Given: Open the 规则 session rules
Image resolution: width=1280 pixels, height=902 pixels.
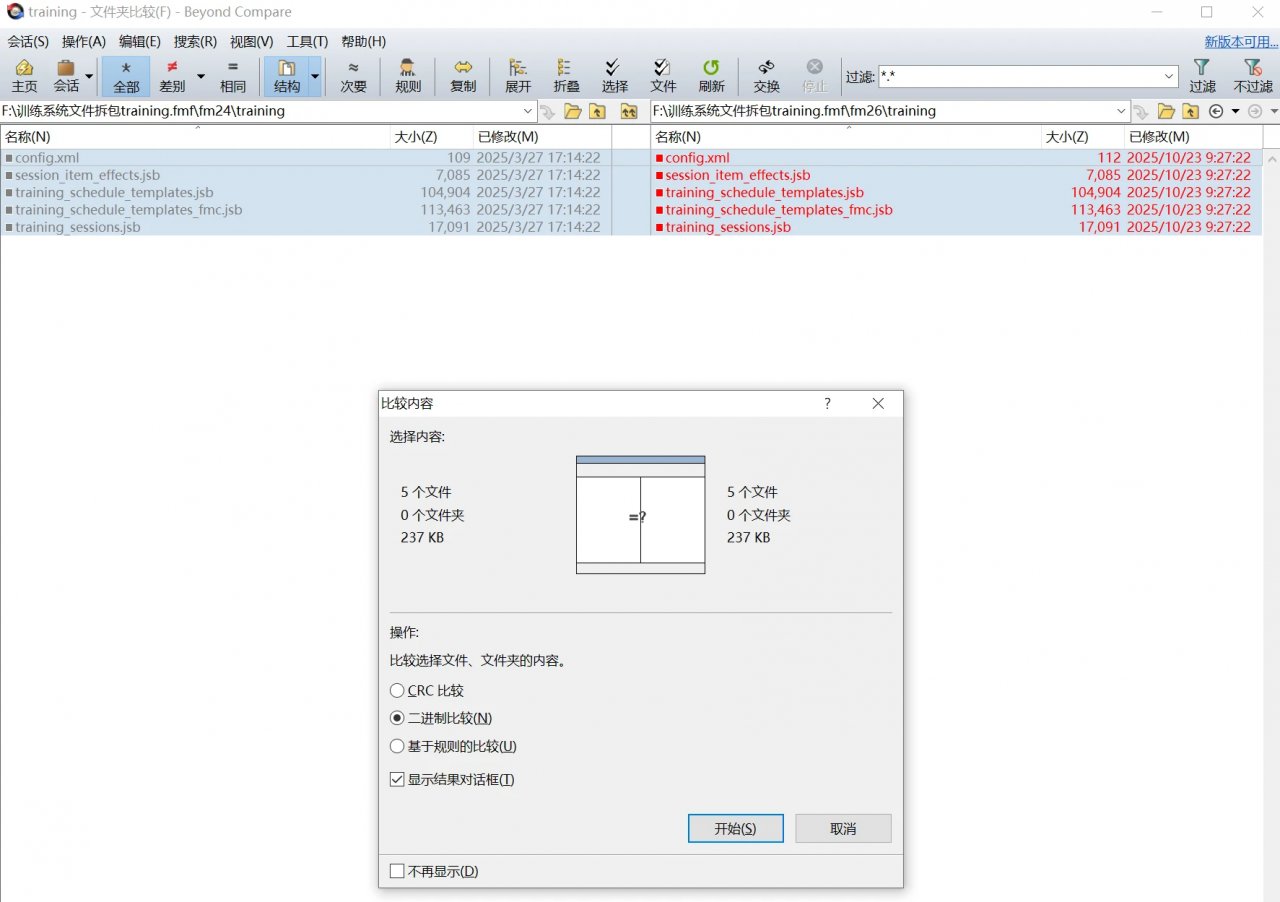Looking at the screenshot, I should pos(408,76).
